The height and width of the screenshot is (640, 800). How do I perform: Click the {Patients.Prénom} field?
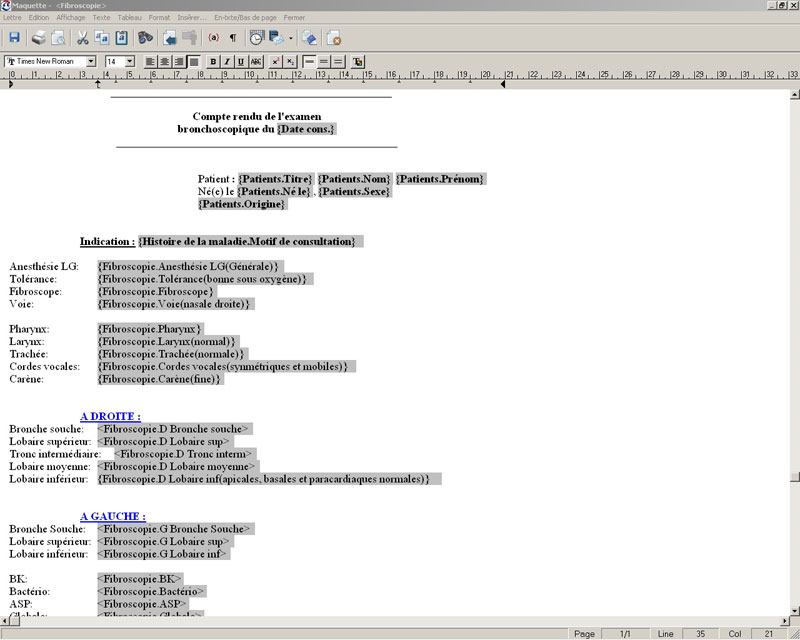tap(440, 179)
